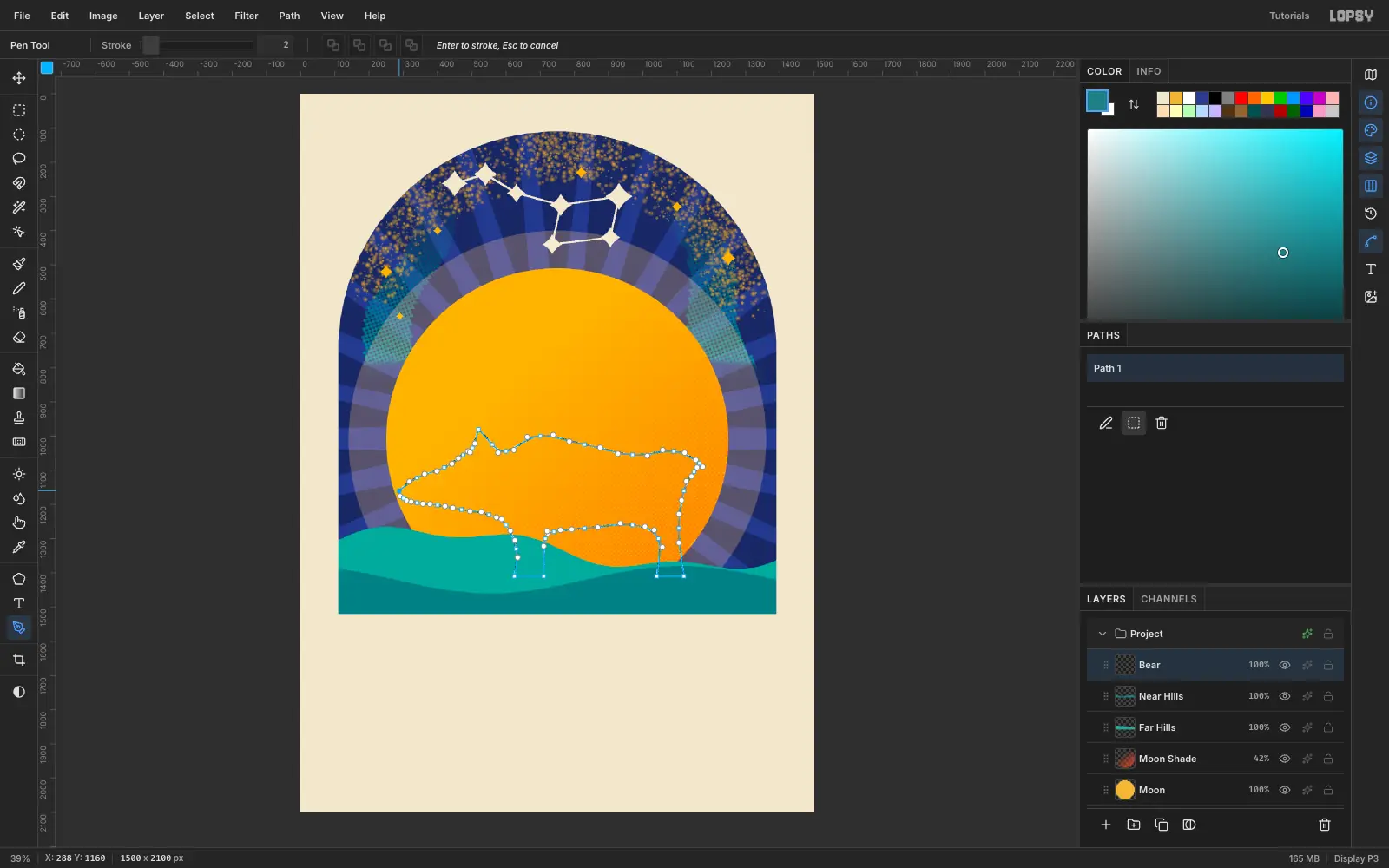Add a new layer

point(1106,825)
